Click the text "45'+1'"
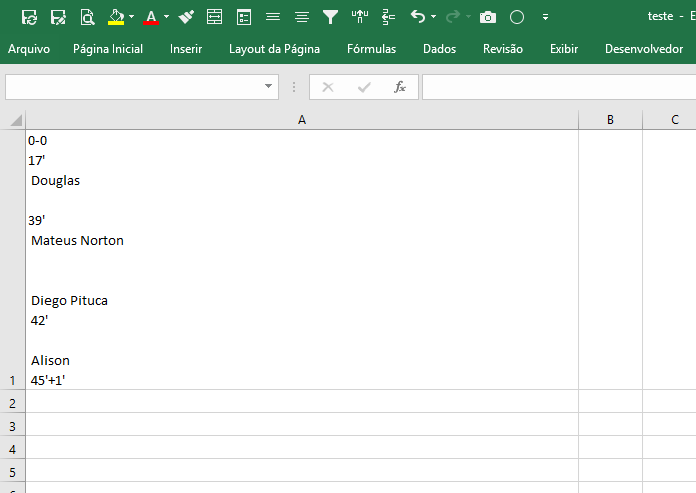 click(48, 380)
